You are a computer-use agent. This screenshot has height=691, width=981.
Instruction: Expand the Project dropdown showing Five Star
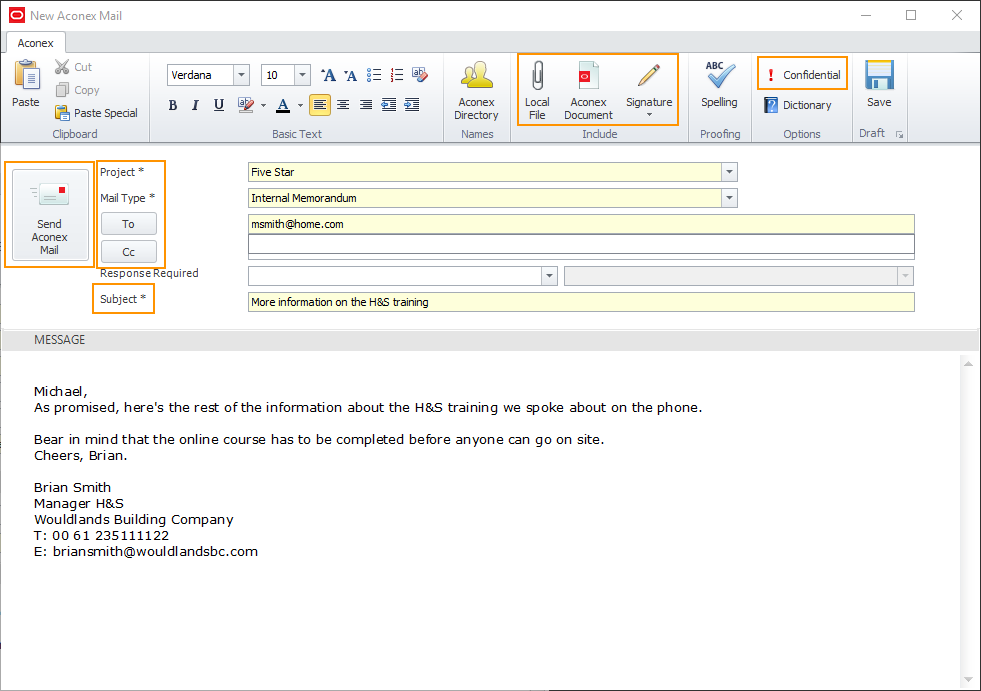coord(729,172)
